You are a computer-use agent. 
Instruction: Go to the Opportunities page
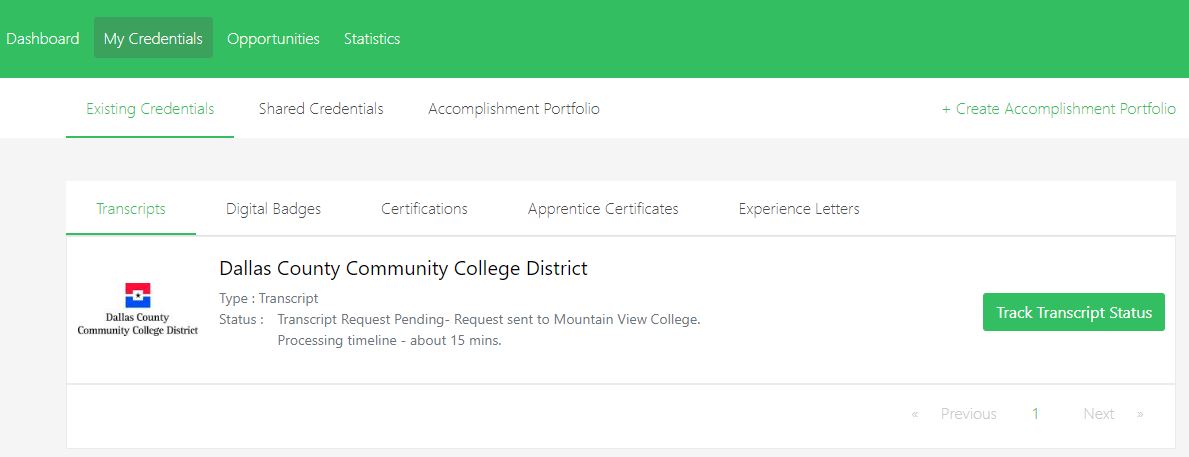click(273, 39)
